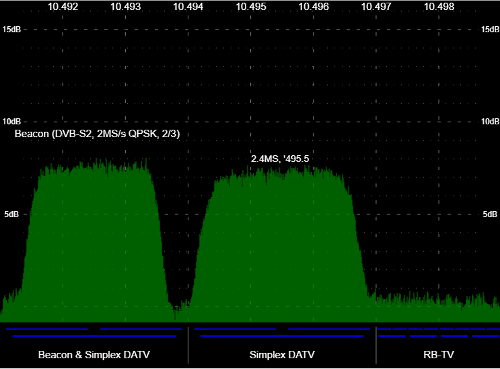Viewport: 500px width, 369px height.
Task: Click the "Beacon (DVB-S2, 2MS/s QPSK, 2/3)" label
Action: coord(97,134)
